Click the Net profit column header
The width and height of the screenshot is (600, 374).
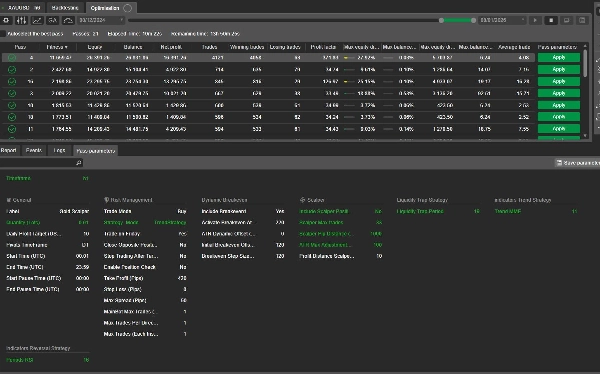click(171, 47)
